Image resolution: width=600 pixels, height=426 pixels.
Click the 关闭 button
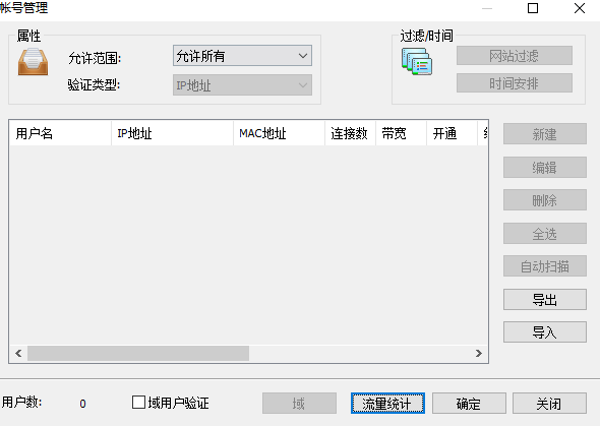pos(549,403)
